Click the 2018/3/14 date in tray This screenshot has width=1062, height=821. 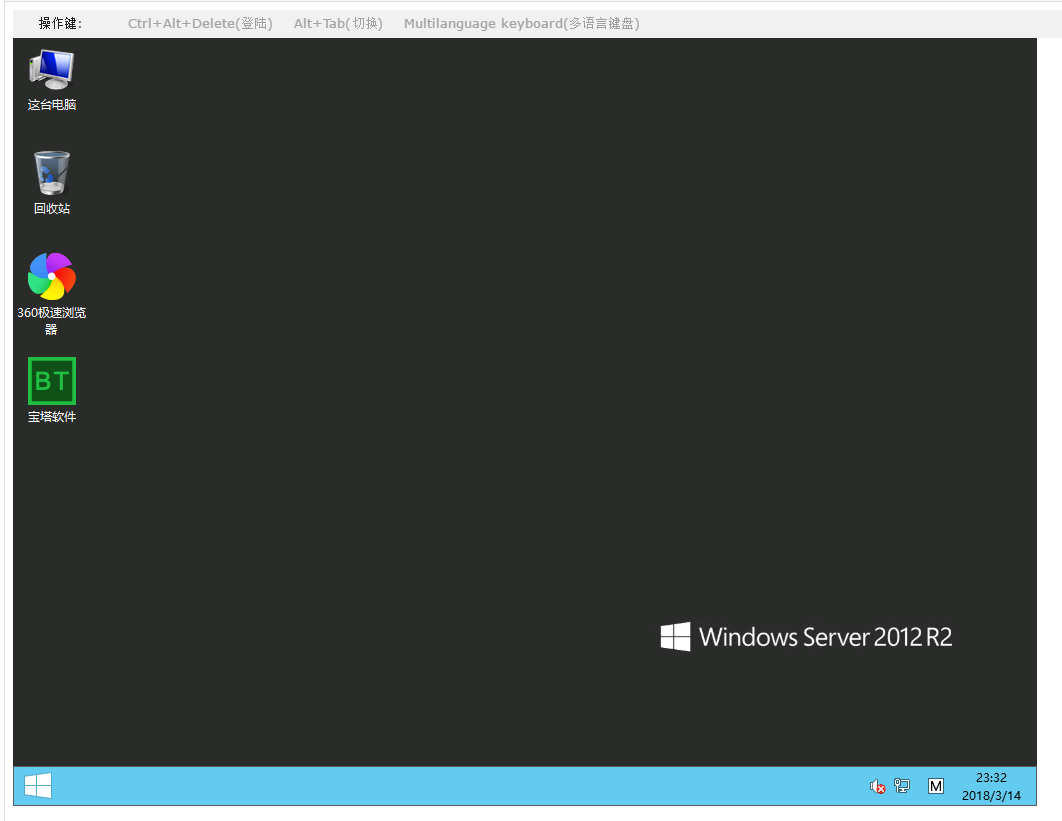[991, 796]
